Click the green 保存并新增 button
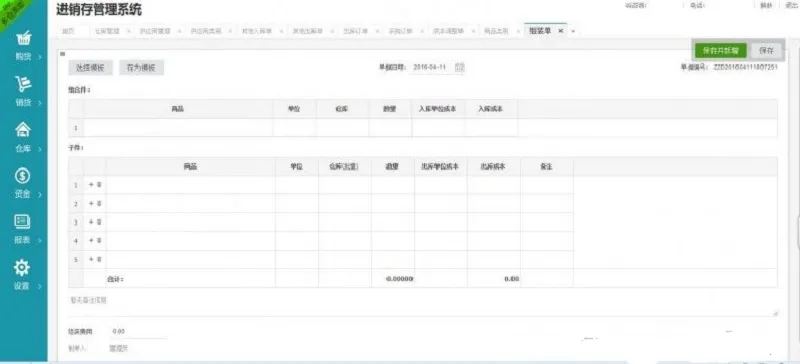 (x=720, y=51)
